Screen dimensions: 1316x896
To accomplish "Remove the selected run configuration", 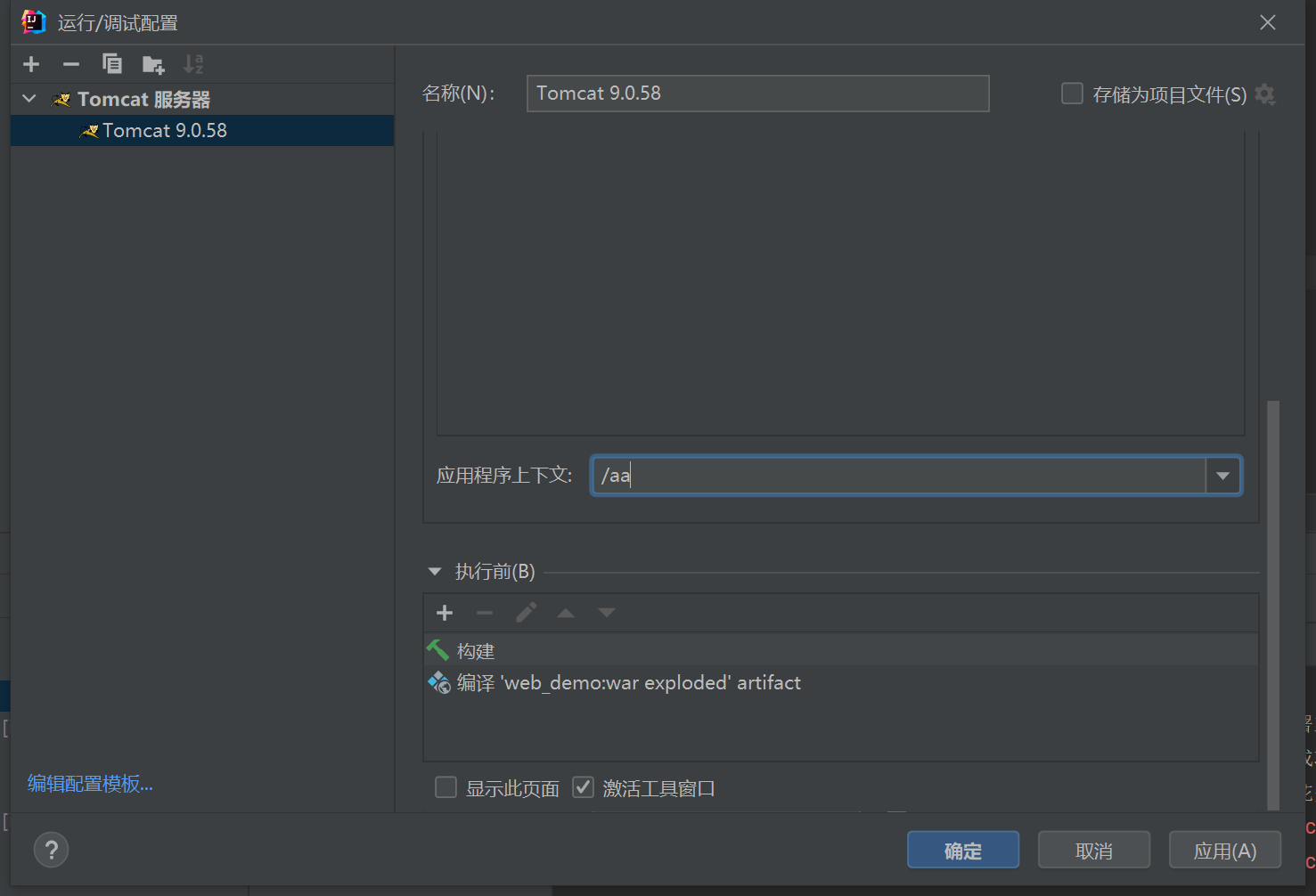I will click(71, 64).
